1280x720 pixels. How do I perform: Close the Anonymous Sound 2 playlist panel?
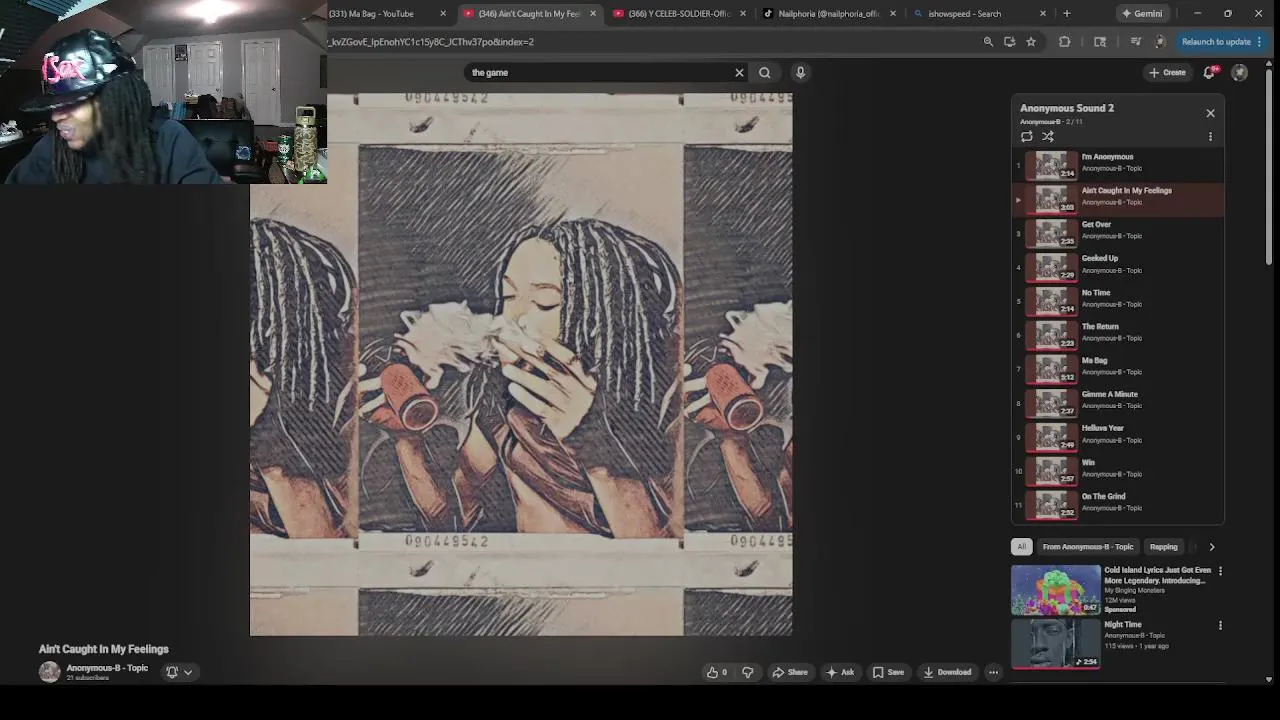click(x=1210, y=113)
